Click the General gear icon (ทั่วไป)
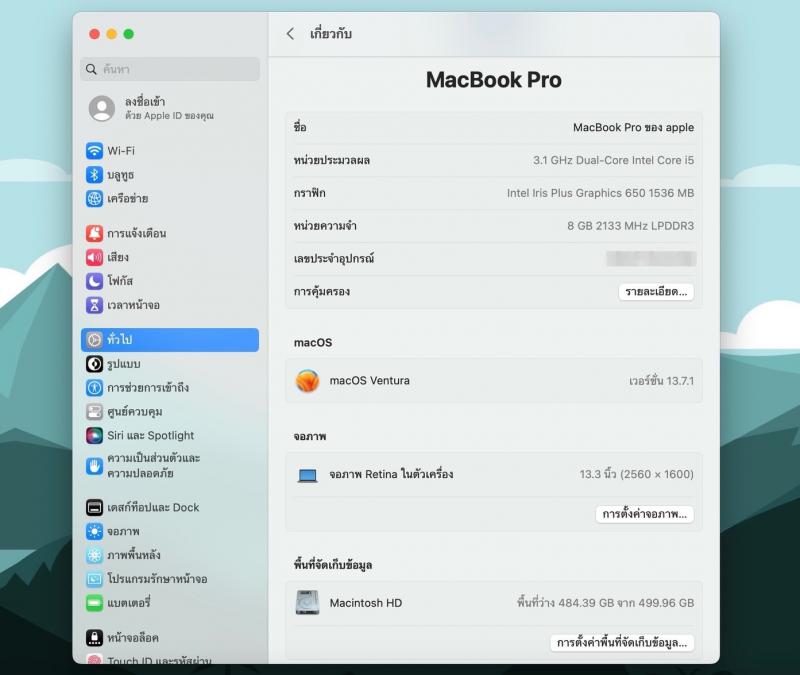 coord(94,340)
